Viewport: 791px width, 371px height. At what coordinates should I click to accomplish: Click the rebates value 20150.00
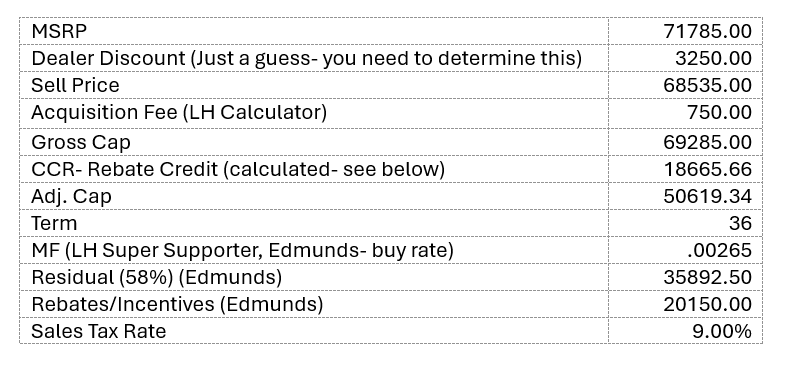[707, 304]
